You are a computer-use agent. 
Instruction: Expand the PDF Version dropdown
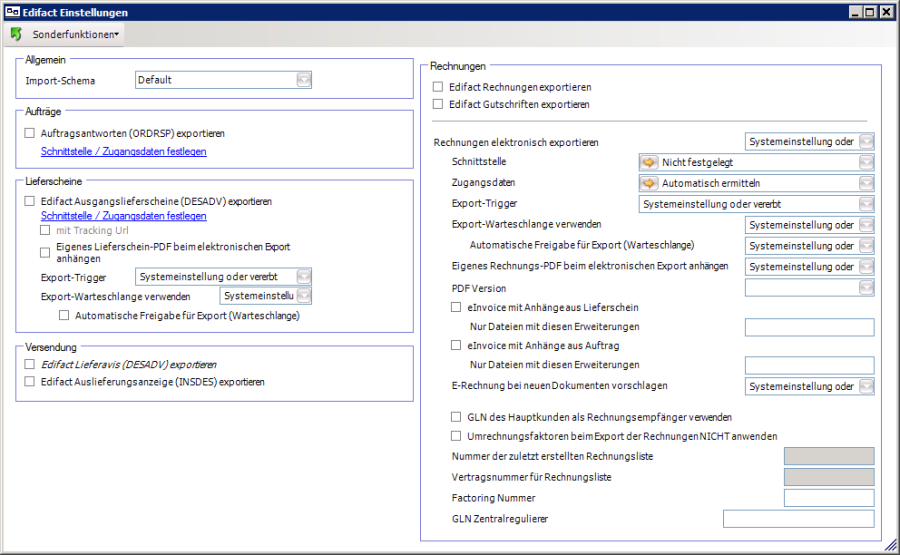coord(866,288)
